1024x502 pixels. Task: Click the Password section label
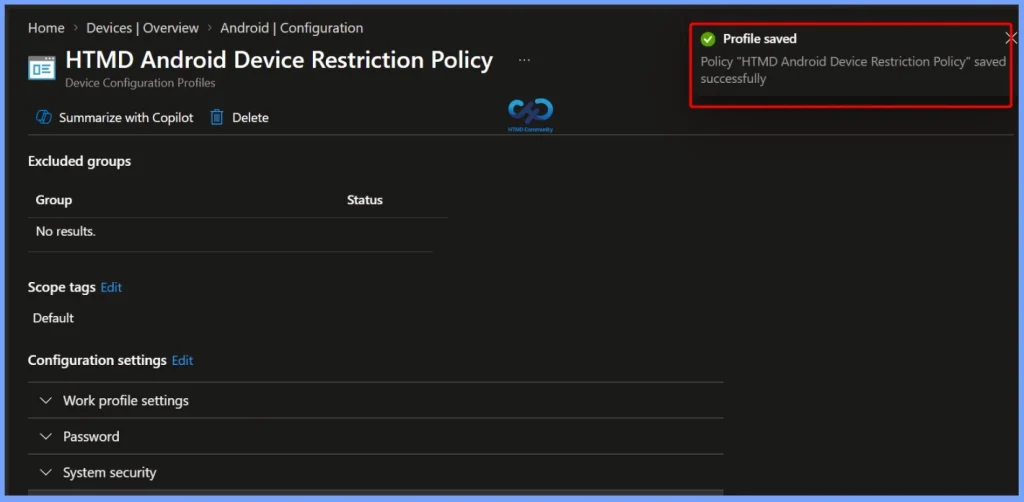click(x=91, y=436)
